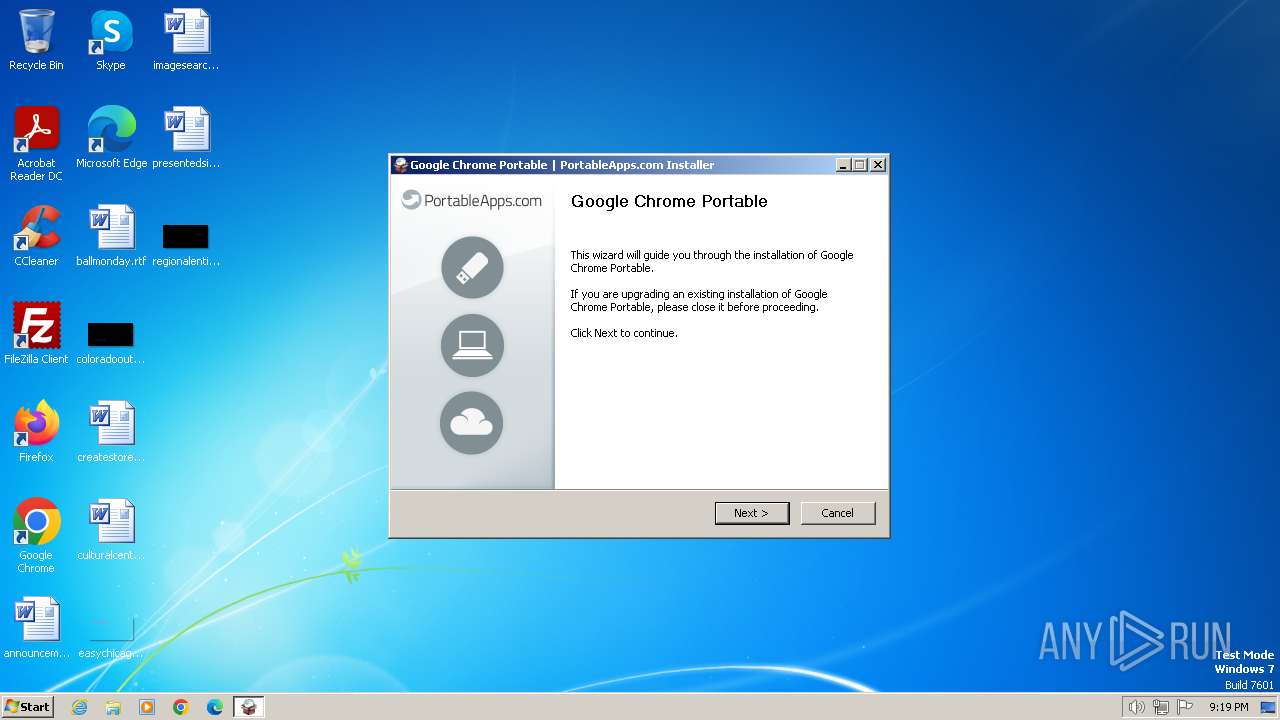Select the CCleaner desktop shortcut

(x=36, y=236)
